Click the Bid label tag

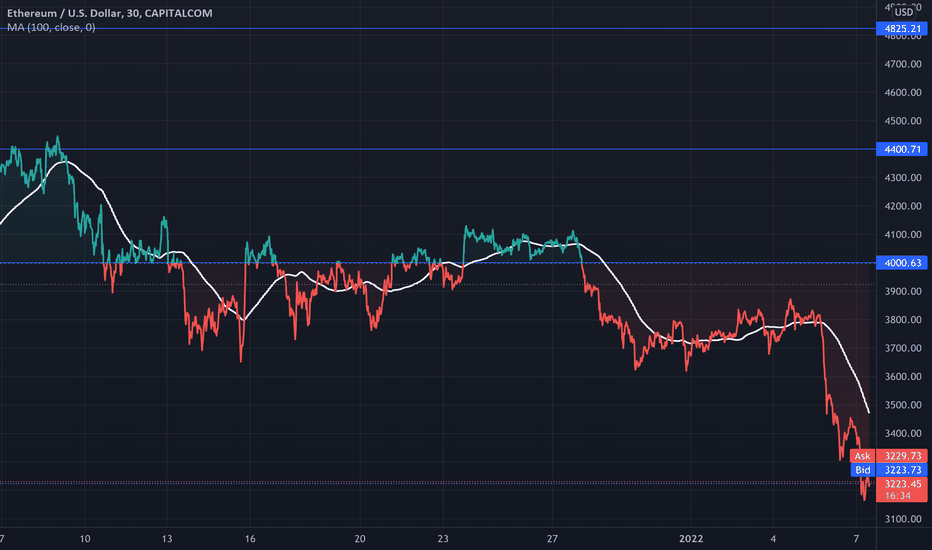pos(862,470)
